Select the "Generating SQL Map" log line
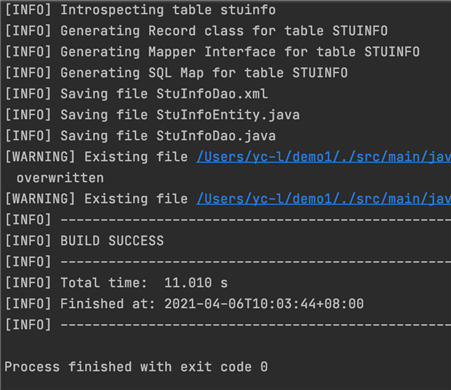The width and height of the screenshot is (451, 390). (176, 73)
